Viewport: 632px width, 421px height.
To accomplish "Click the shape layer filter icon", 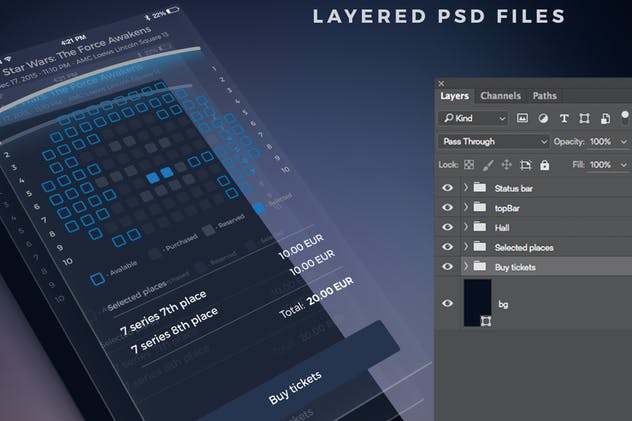I will [x=585, y=119].
